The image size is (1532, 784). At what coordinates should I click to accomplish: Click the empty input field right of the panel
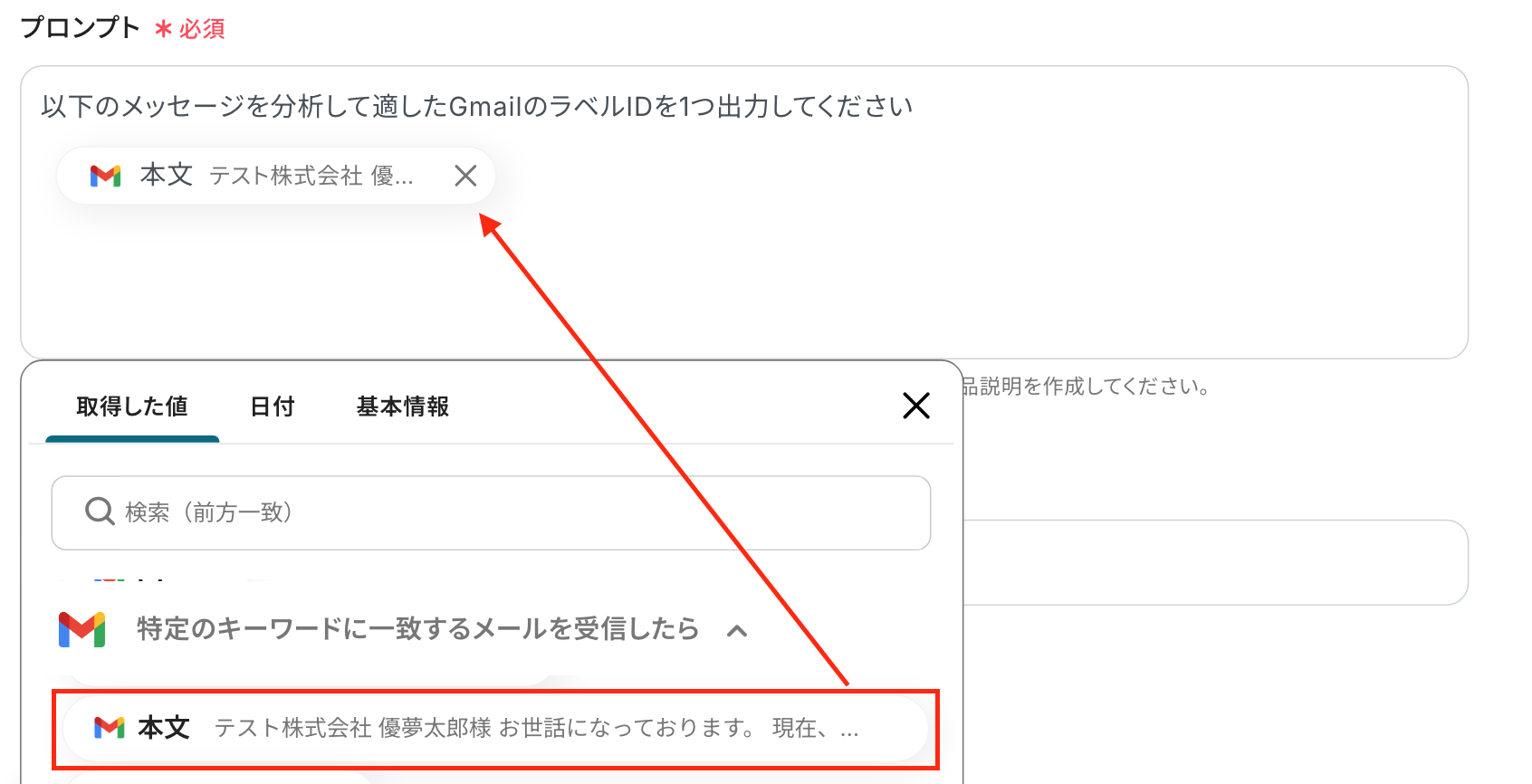click(1215, 562)
